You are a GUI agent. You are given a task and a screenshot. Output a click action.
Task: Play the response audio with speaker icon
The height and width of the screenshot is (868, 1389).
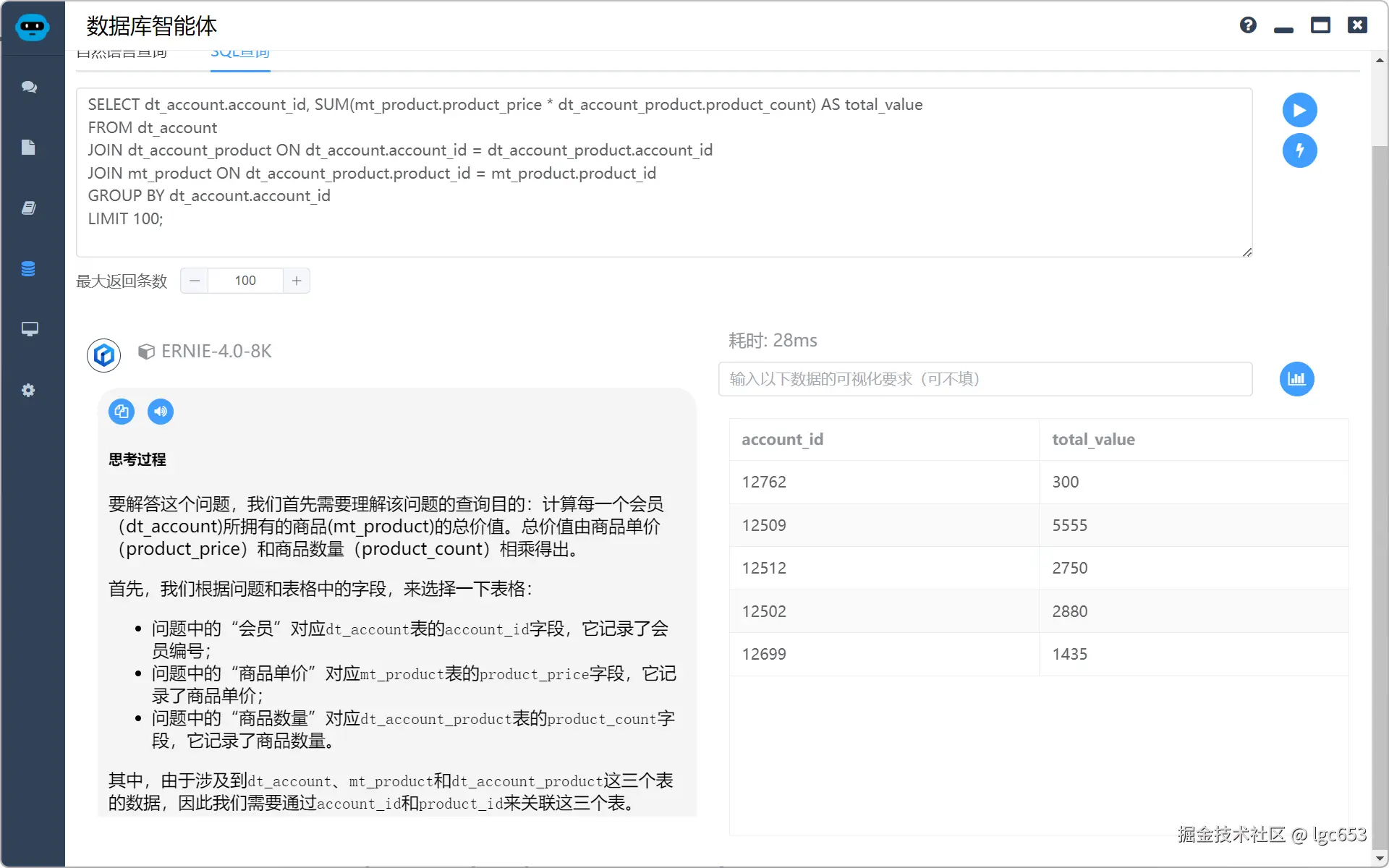click(161, 412)
